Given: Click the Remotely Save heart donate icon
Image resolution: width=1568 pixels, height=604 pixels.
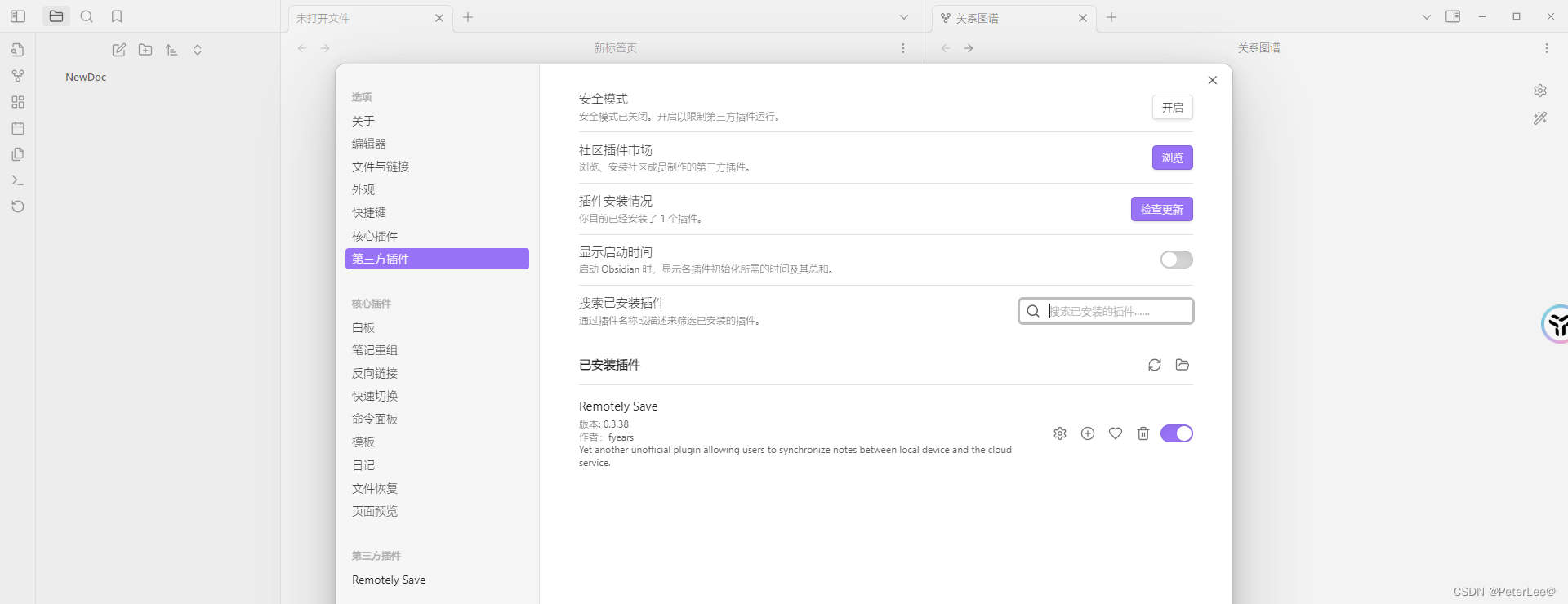Looking at the screenshot, I should tap(1116, 433).
